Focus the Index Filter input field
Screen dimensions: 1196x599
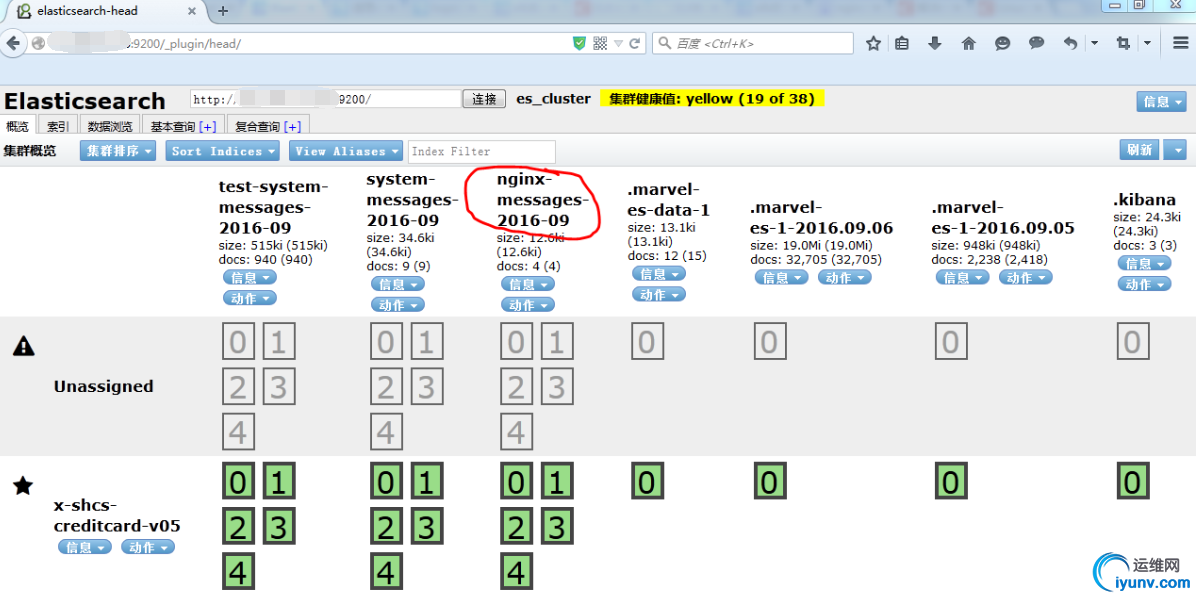(482, 151)
